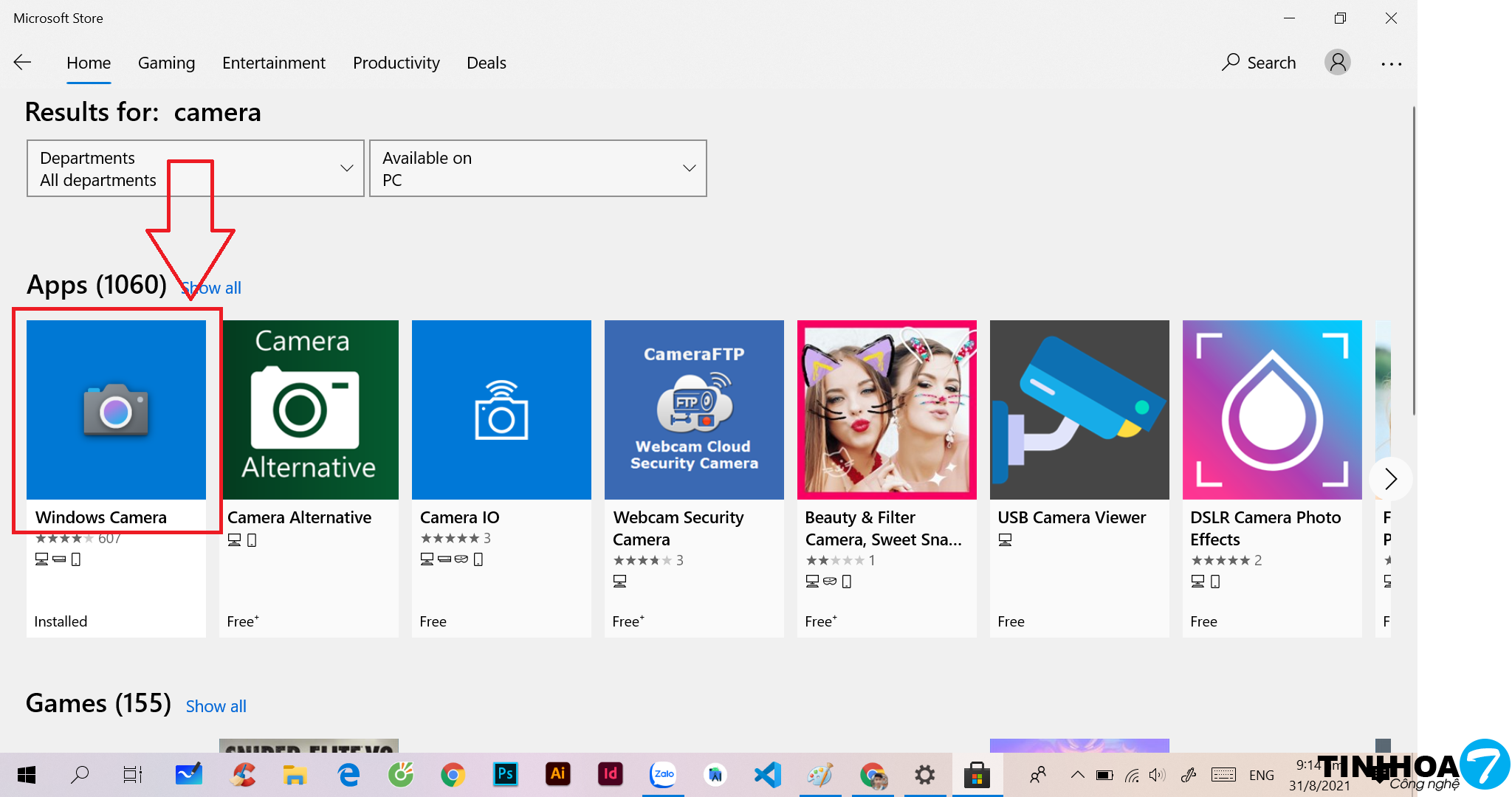Expand the Available on PC dropdown
The image size is (1512, 797).
point(537,168)
